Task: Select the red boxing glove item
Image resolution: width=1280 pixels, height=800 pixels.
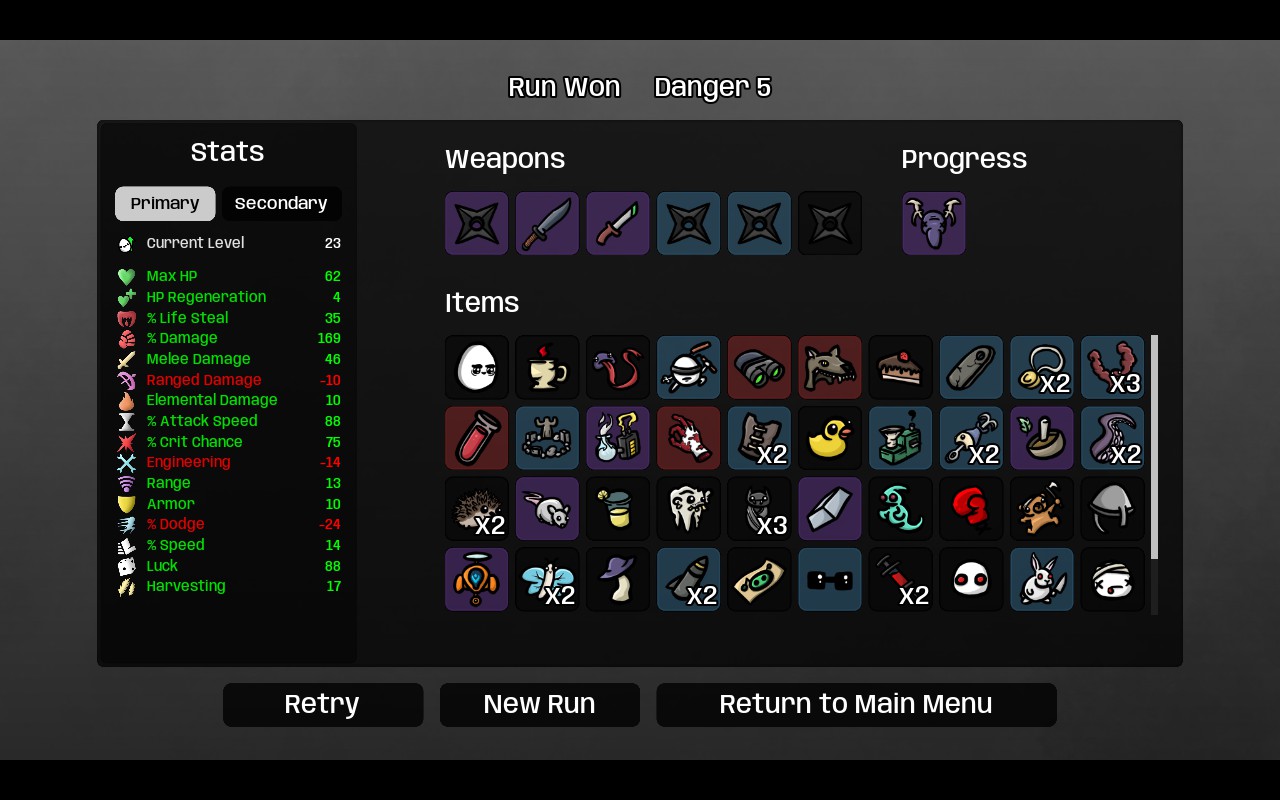Action: (971, 509)
